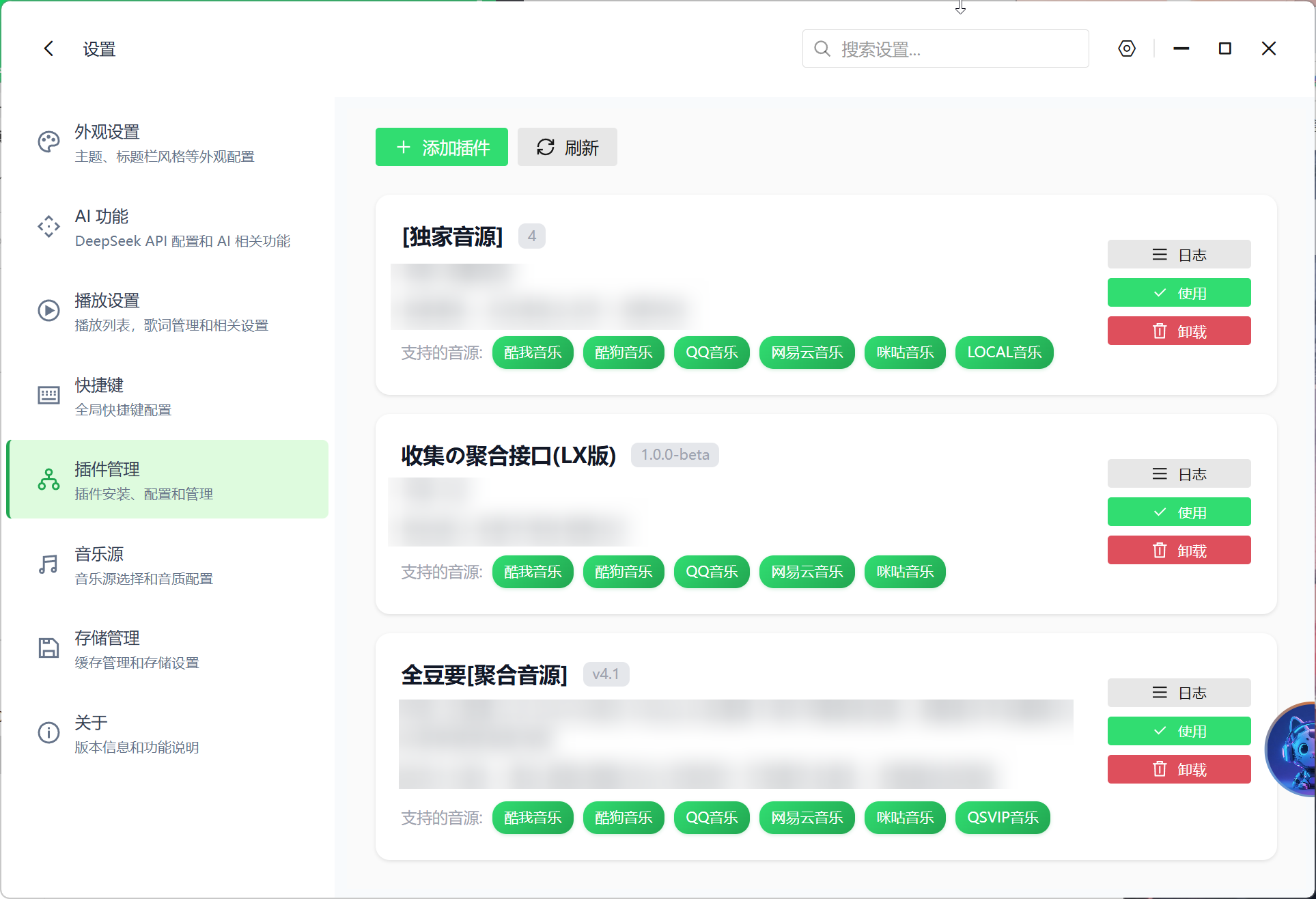
Task: Select the AI 功能 sidebar icon
Action: pos(48,226)
